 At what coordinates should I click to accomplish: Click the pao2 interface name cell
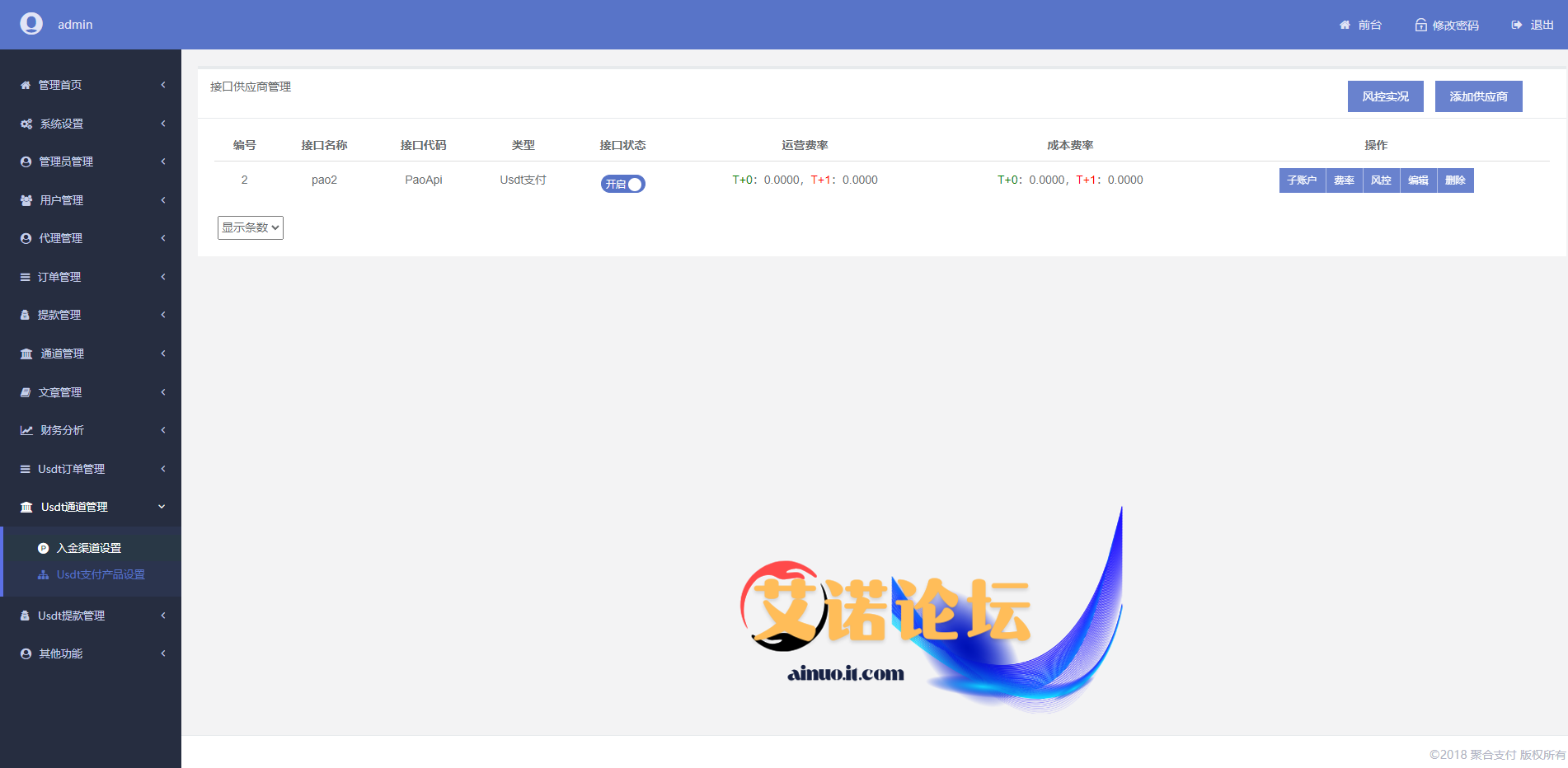pyautogui.click(x=324, y=180)
